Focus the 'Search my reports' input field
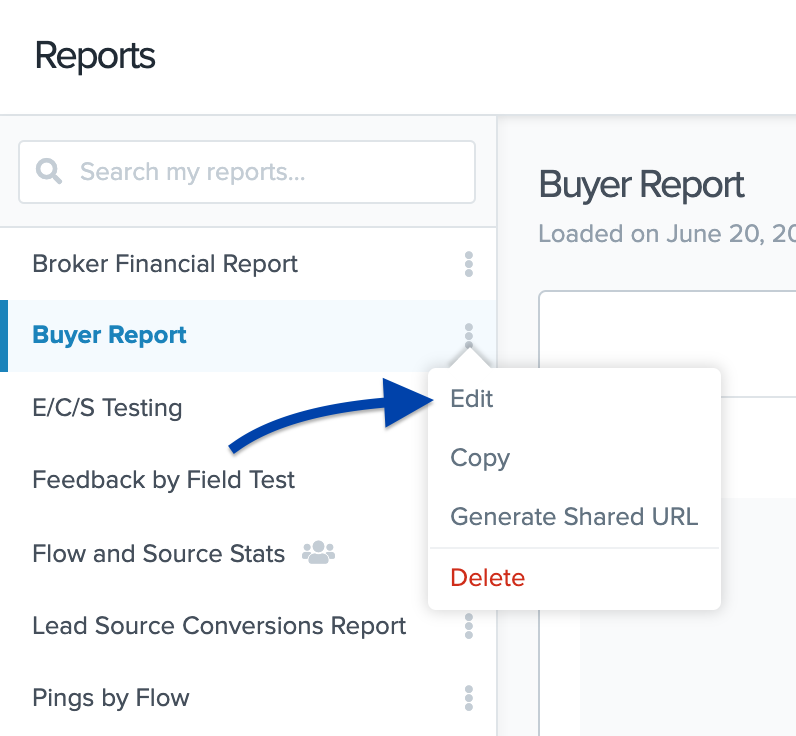Screen dimensions: 796x736 (260, 172)
